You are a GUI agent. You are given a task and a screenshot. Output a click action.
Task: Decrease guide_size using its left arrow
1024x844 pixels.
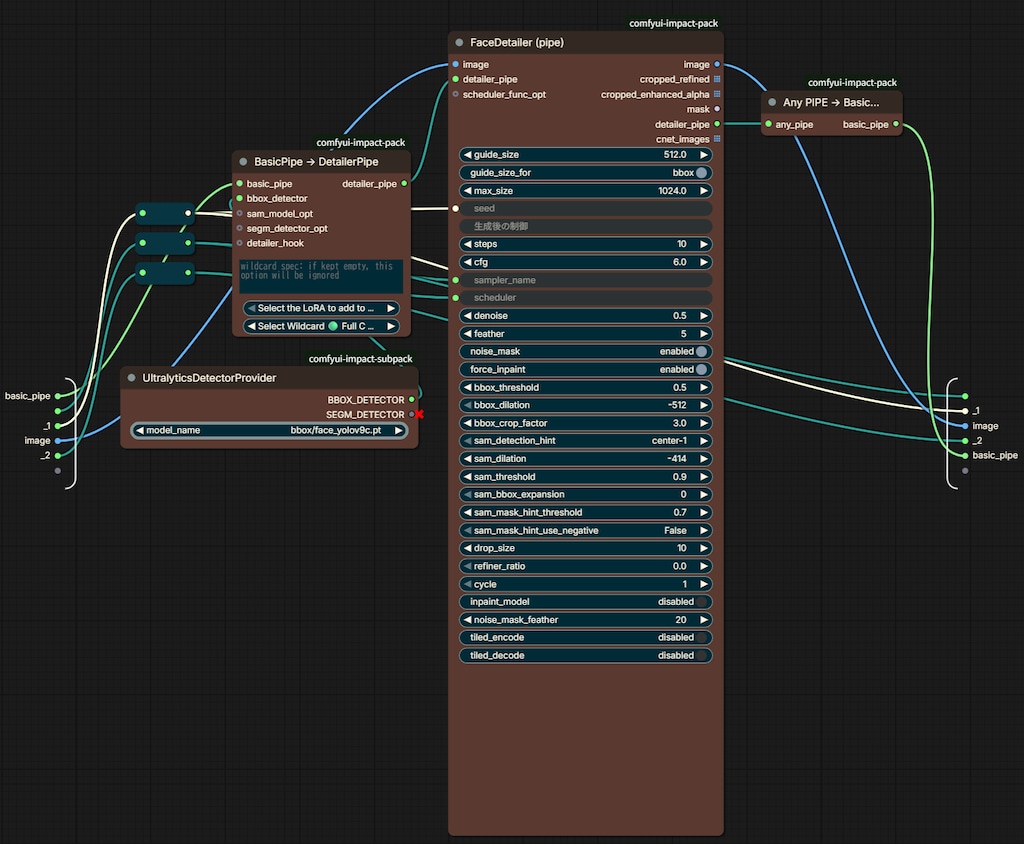[x=468, y=155]
